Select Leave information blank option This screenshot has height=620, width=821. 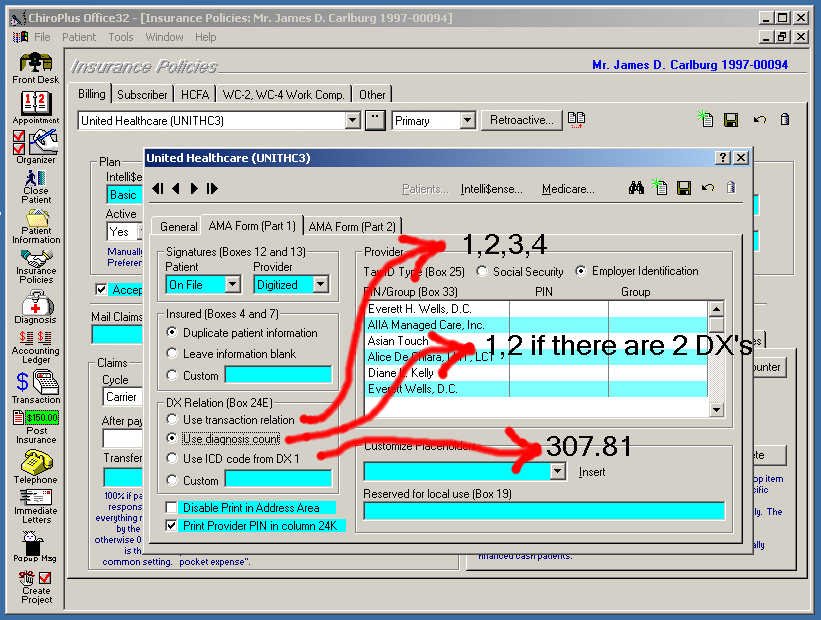172,353
